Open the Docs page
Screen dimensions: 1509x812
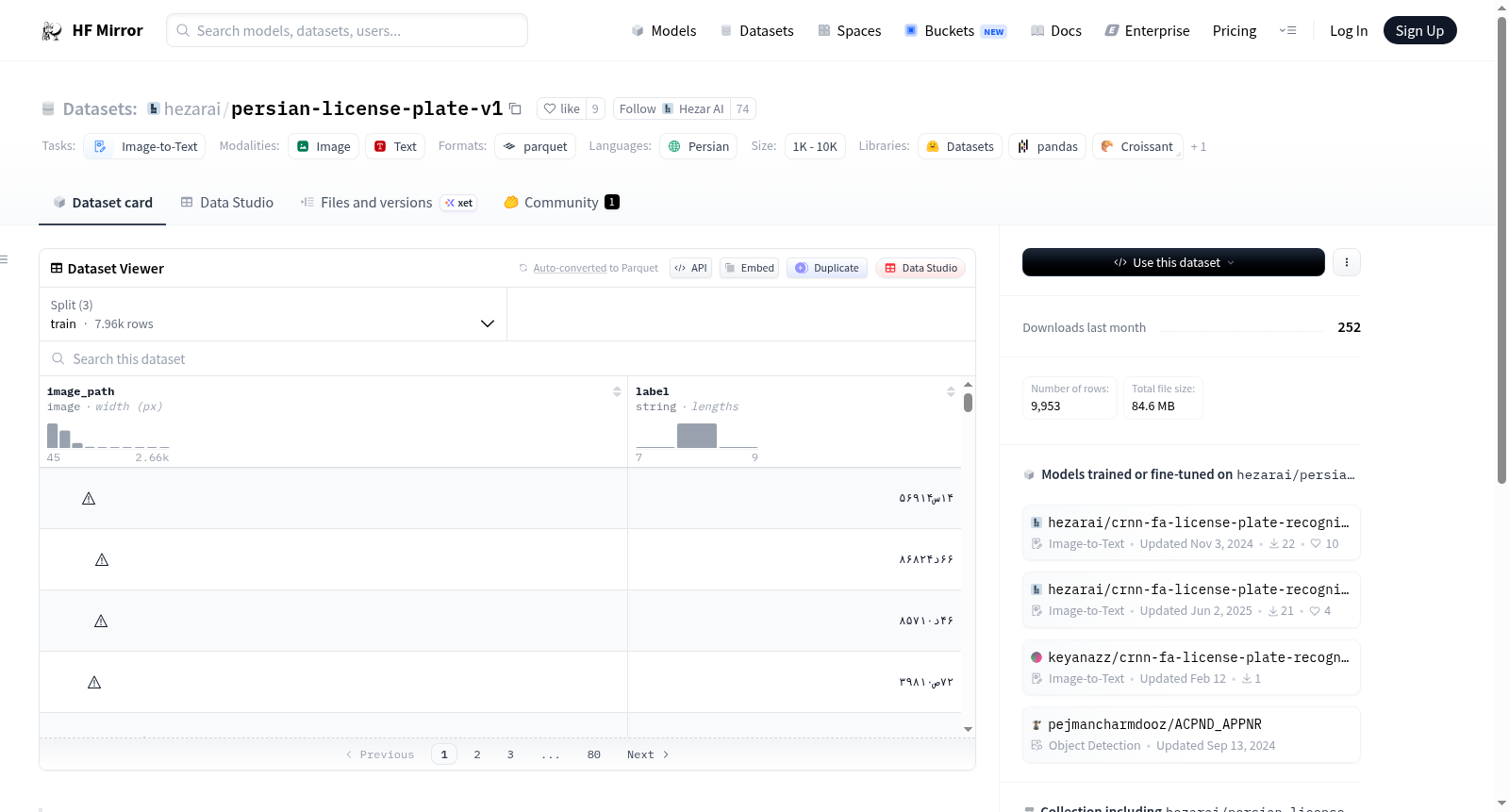coord(1056,31)
